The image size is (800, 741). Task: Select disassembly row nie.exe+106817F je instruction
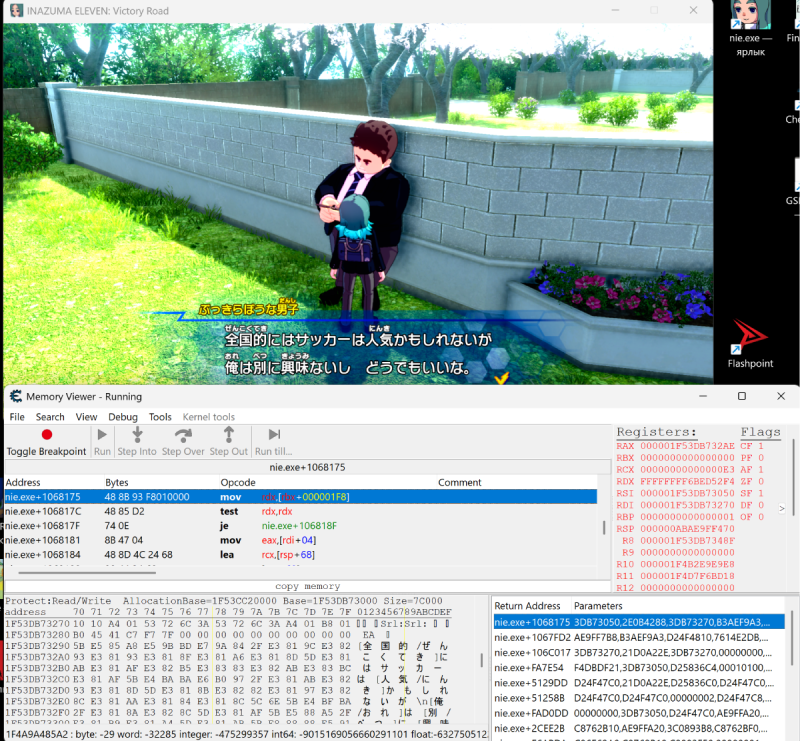coord(301,526)
